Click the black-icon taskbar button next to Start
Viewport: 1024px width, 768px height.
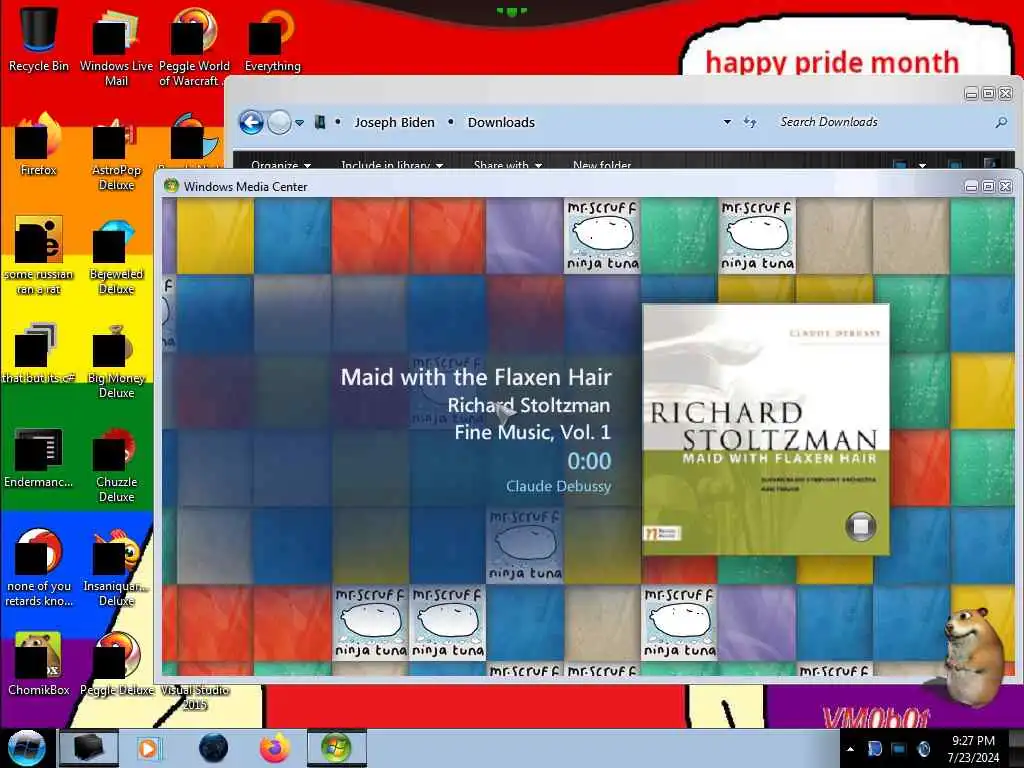[89, 748]
